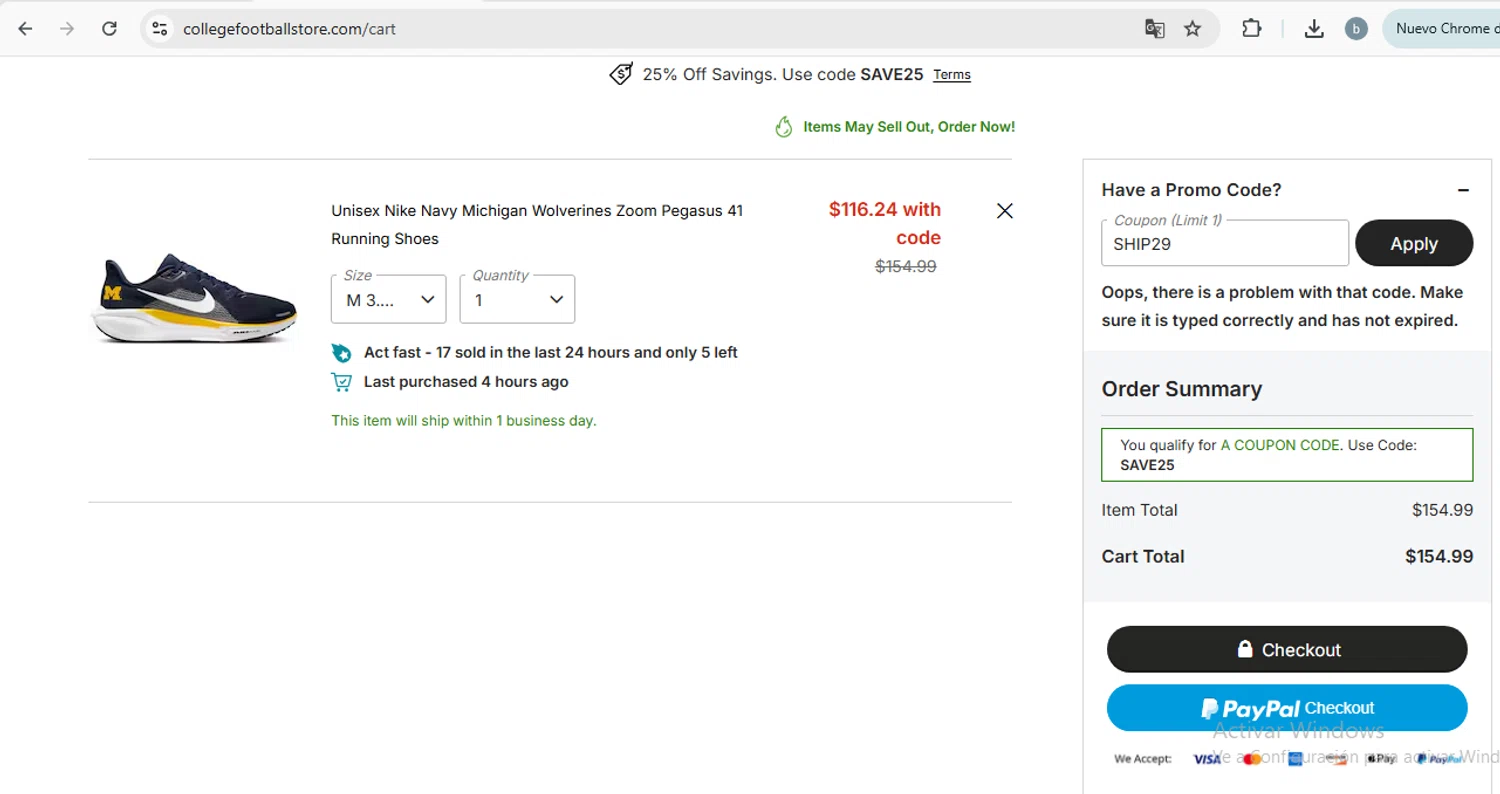The image size is (1500, 794).
Task: Click the struck-through $154.99 price
Action: [906, 266]
